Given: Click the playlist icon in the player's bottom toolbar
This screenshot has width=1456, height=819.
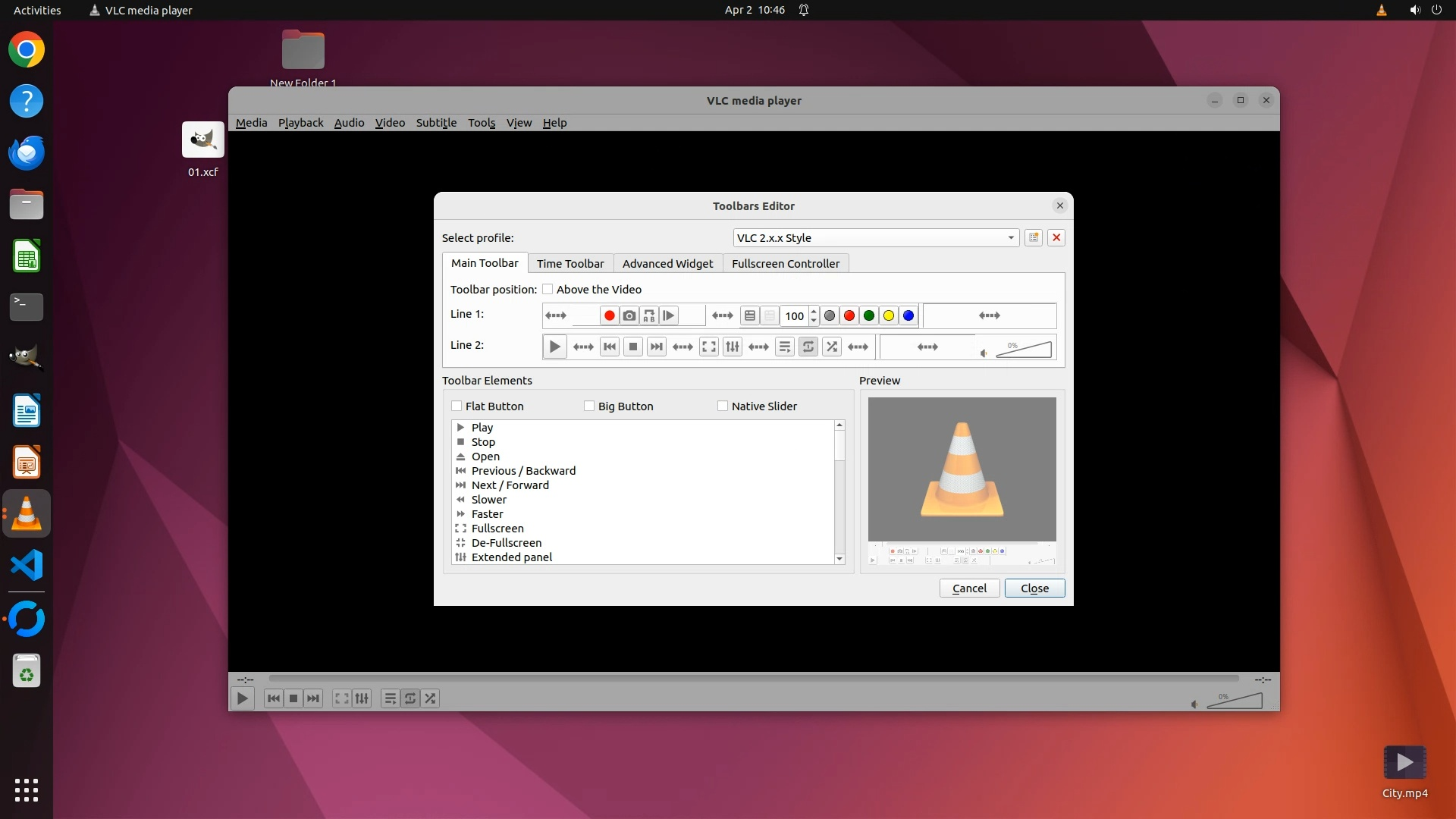Looking at the screenshot, I should coord(390,698).
